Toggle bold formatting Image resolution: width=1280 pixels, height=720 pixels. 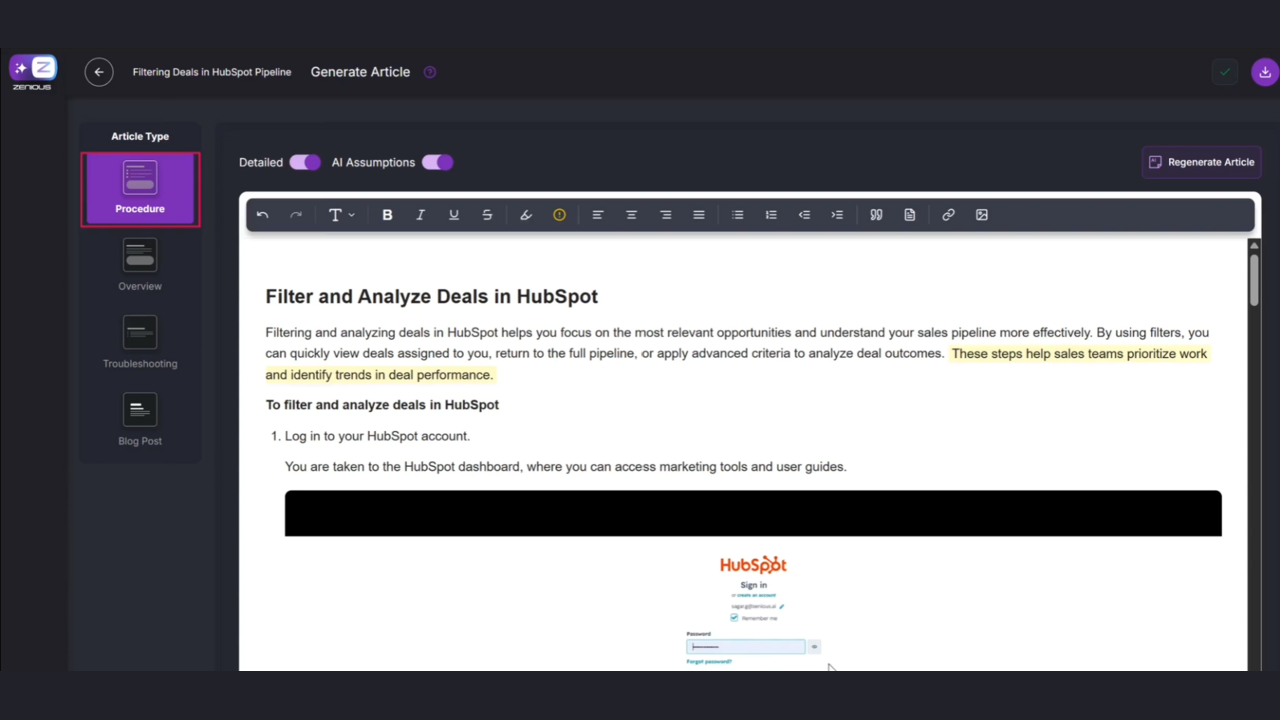[387, 215]
